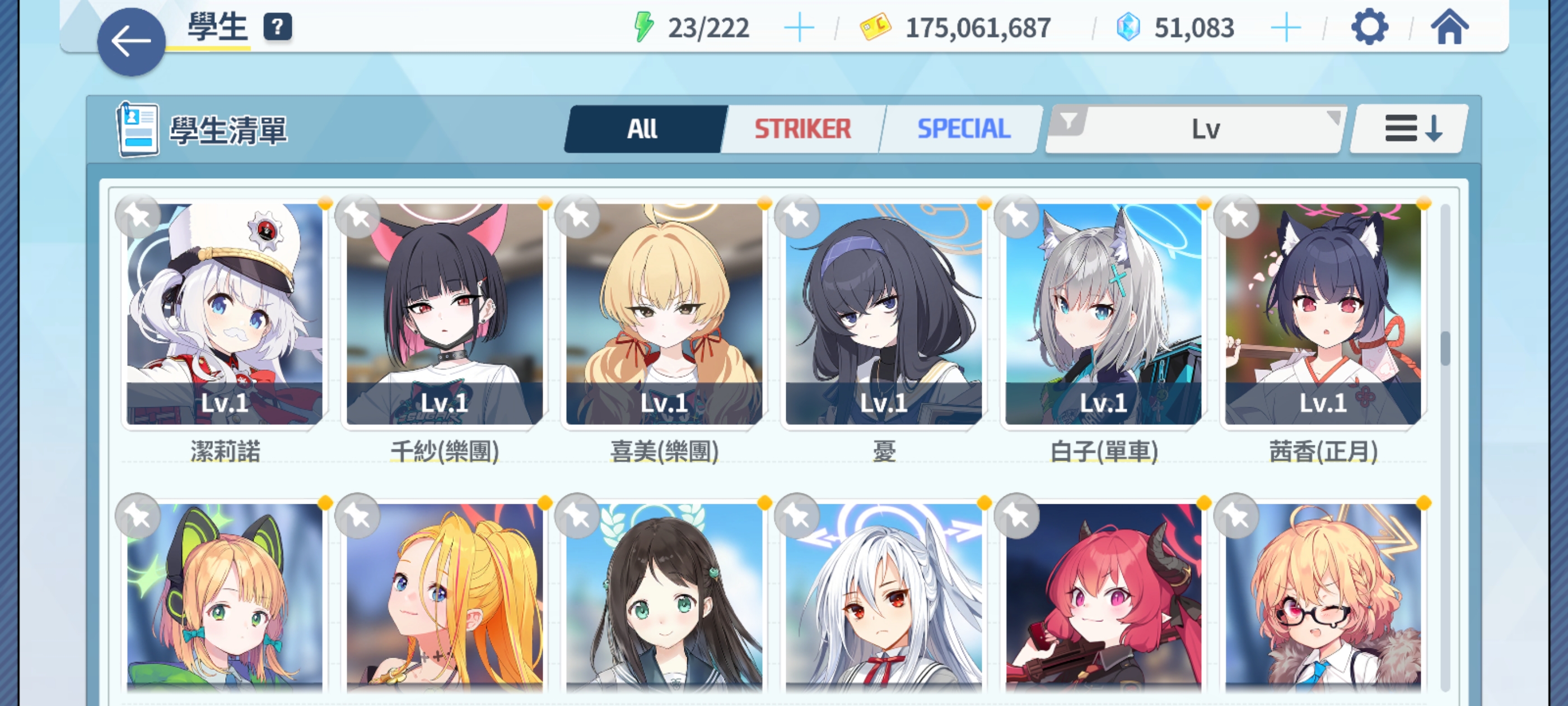Toggle pin on 千紗(樂團) card
The image size is (1568, 706).
358,216
